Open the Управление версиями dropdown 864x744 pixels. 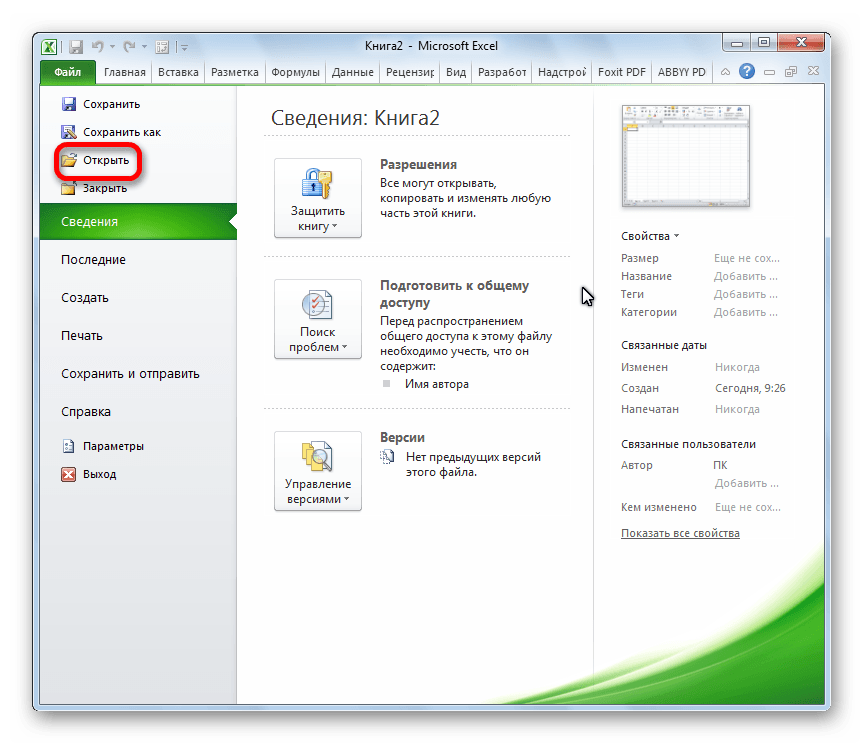(318, 471)
